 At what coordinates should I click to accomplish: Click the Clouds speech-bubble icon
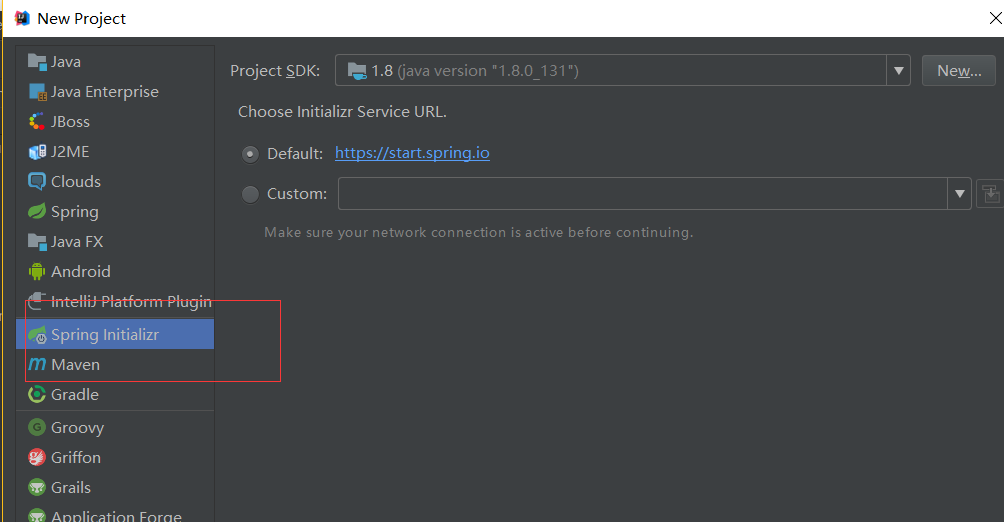click(37, 182)
